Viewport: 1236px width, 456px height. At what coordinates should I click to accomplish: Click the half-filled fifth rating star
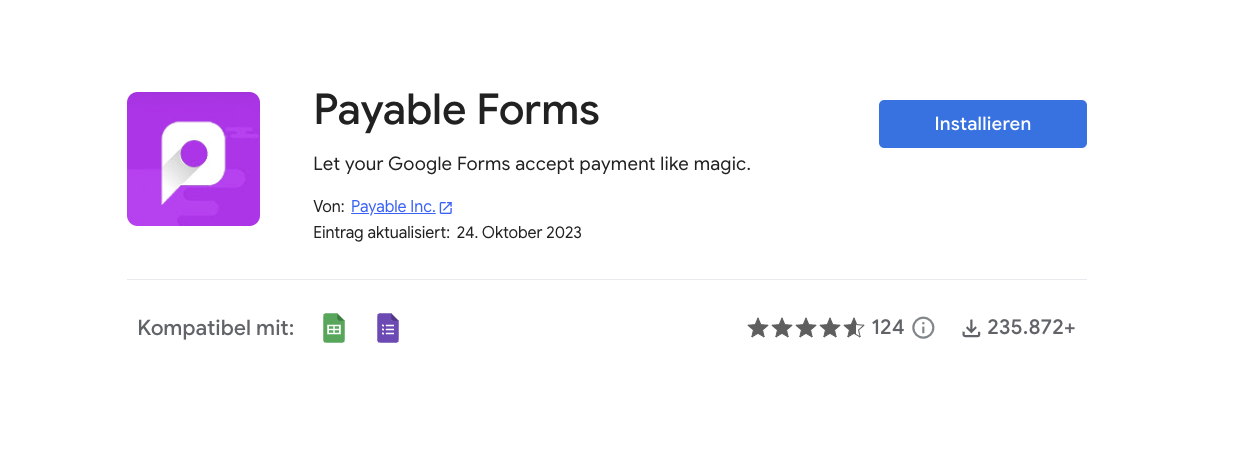(x=854, y=328)
